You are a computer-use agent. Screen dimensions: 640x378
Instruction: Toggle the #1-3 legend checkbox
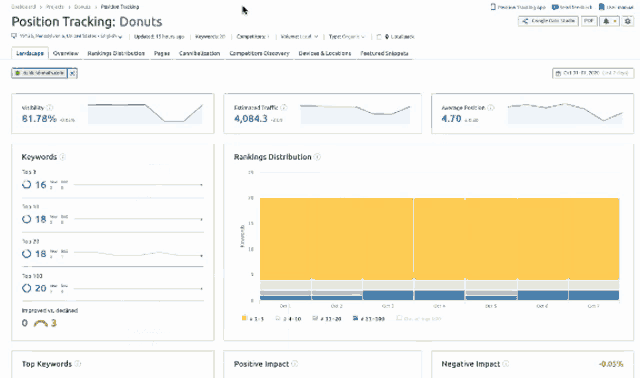coord(244,318)
